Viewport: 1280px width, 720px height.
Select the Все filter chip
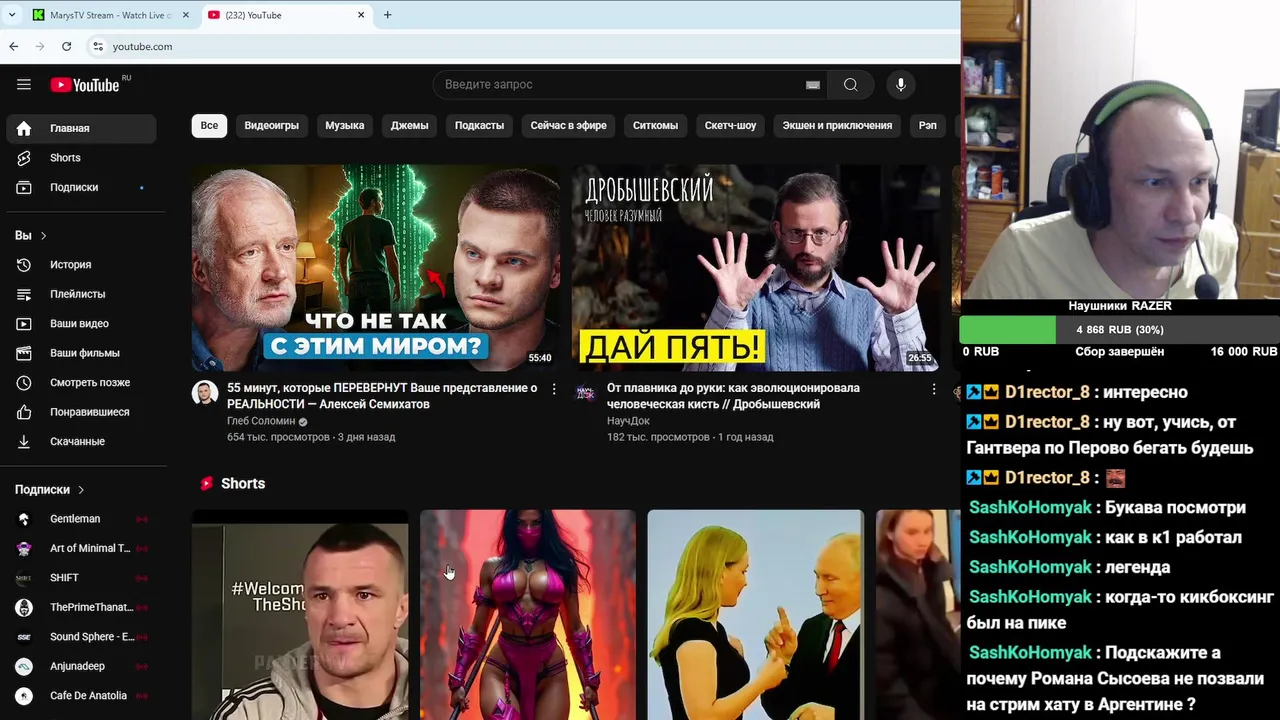209,126
